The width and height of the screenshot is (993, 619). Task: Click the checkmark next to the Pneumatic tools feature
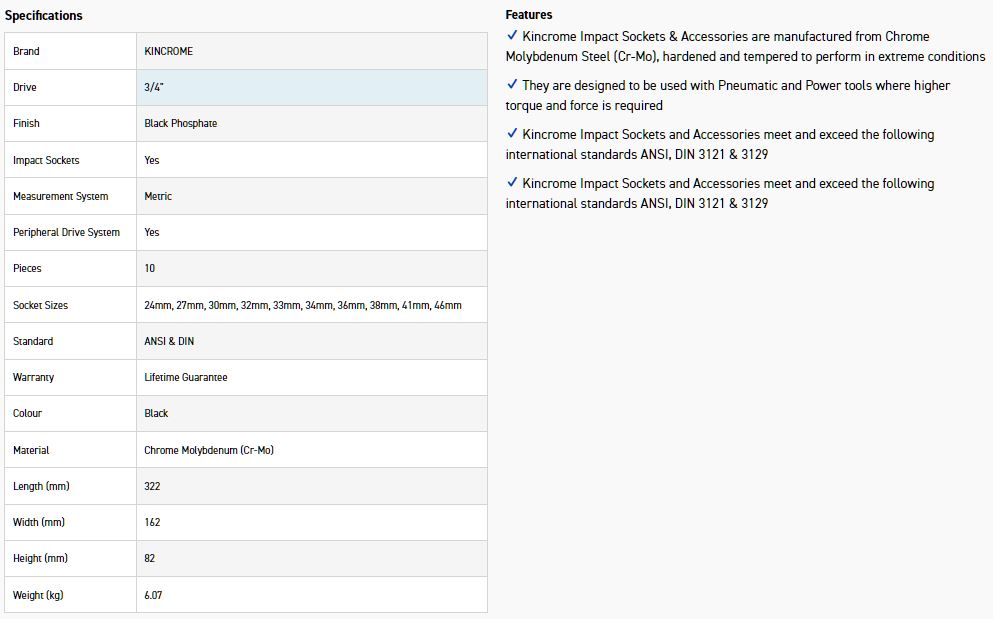[512, 85]
